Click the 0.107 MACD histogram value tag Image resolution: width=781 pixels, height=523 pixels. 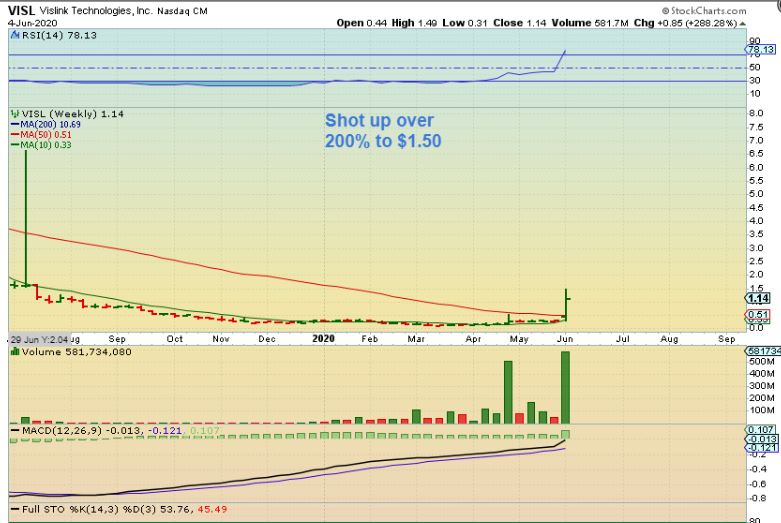759,429
